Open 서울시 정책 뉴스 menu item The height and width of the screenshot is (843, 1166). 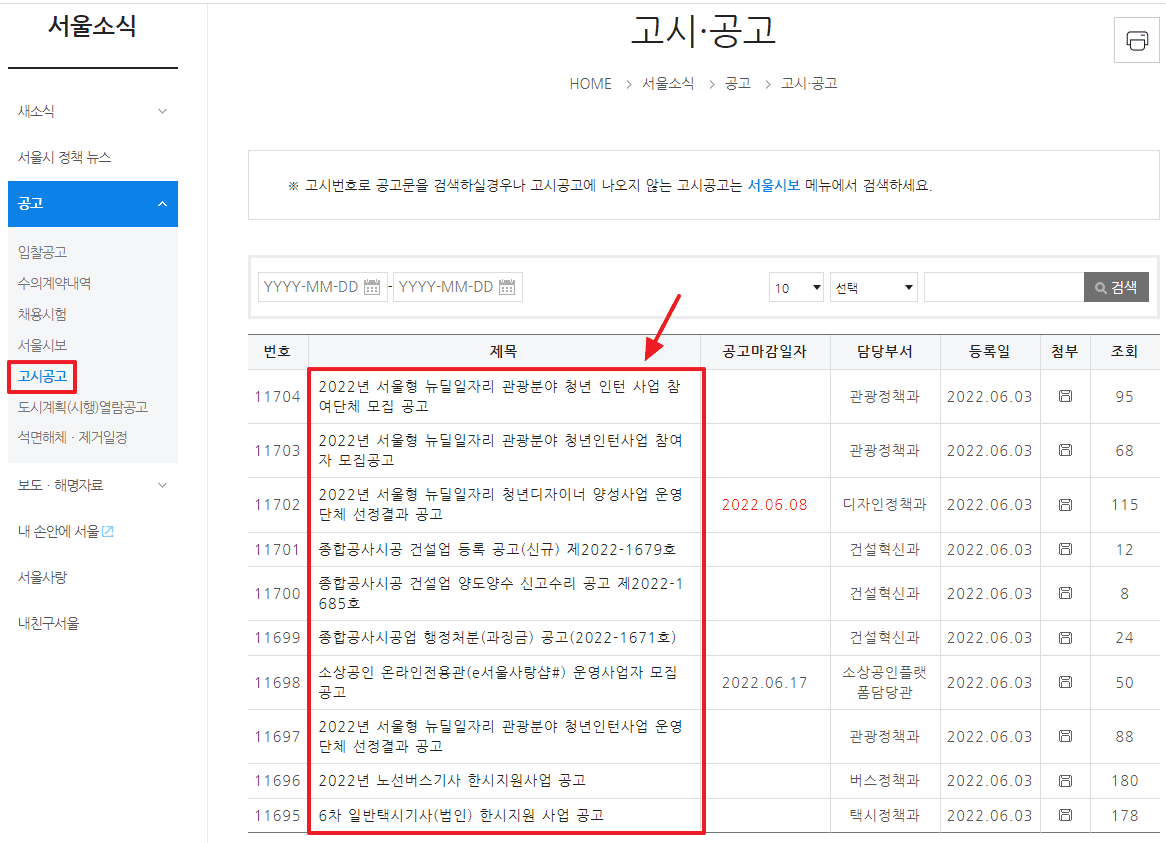pyautogui.click(x=65, y=158)
